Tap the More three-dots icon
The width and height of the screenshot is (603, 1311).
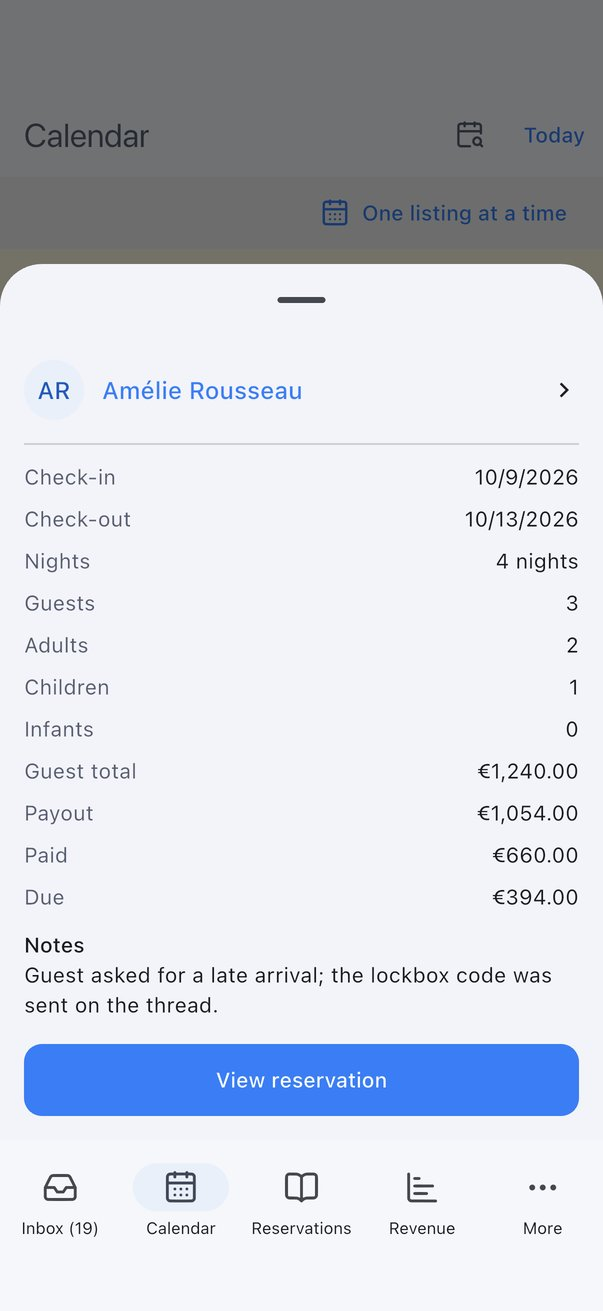pos(542,1188)
